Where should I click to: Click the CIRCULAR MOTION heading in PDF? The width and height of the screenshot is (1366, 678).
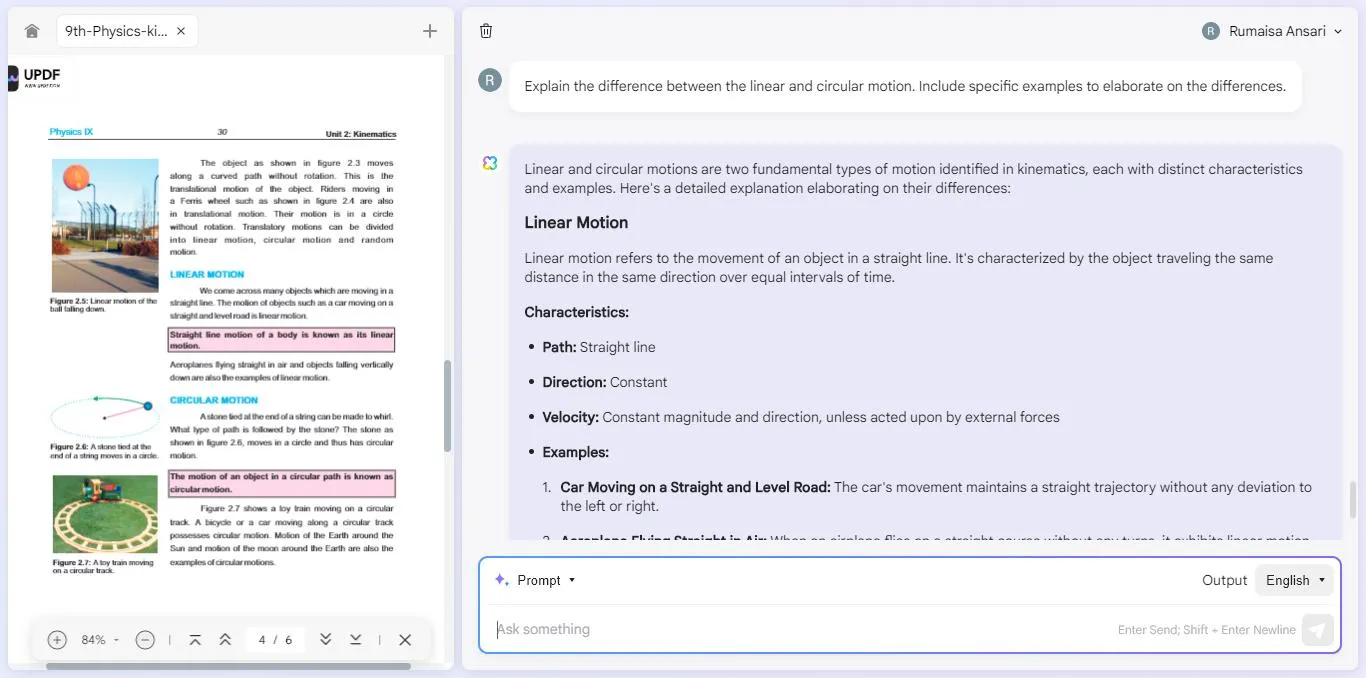(x=214, y=400)
